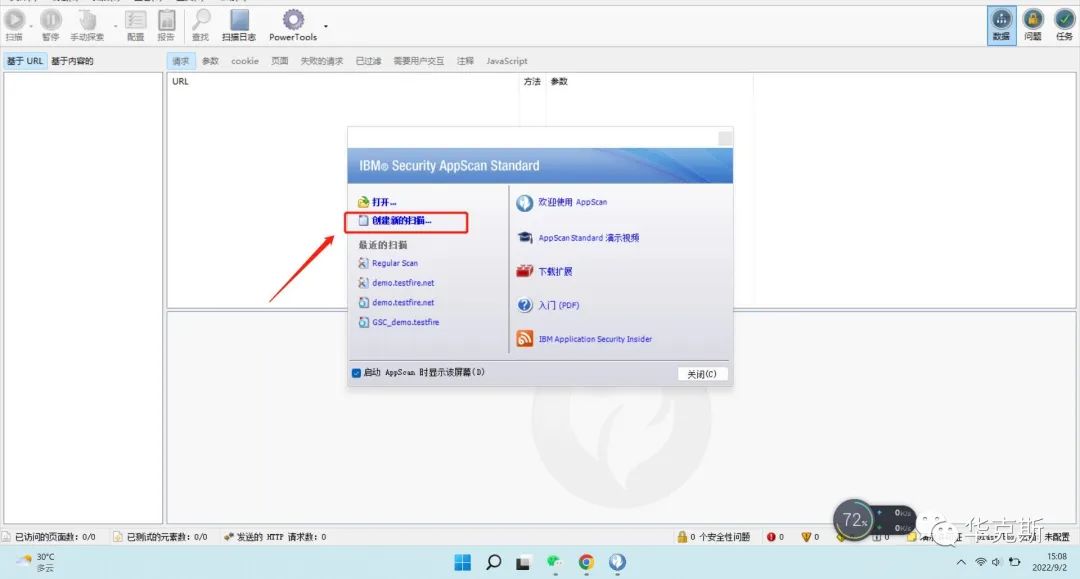The width and height of the screenshot is (1080, 579).
Task: Click the 创建新的扫描 link
Action: click(402, 220)
